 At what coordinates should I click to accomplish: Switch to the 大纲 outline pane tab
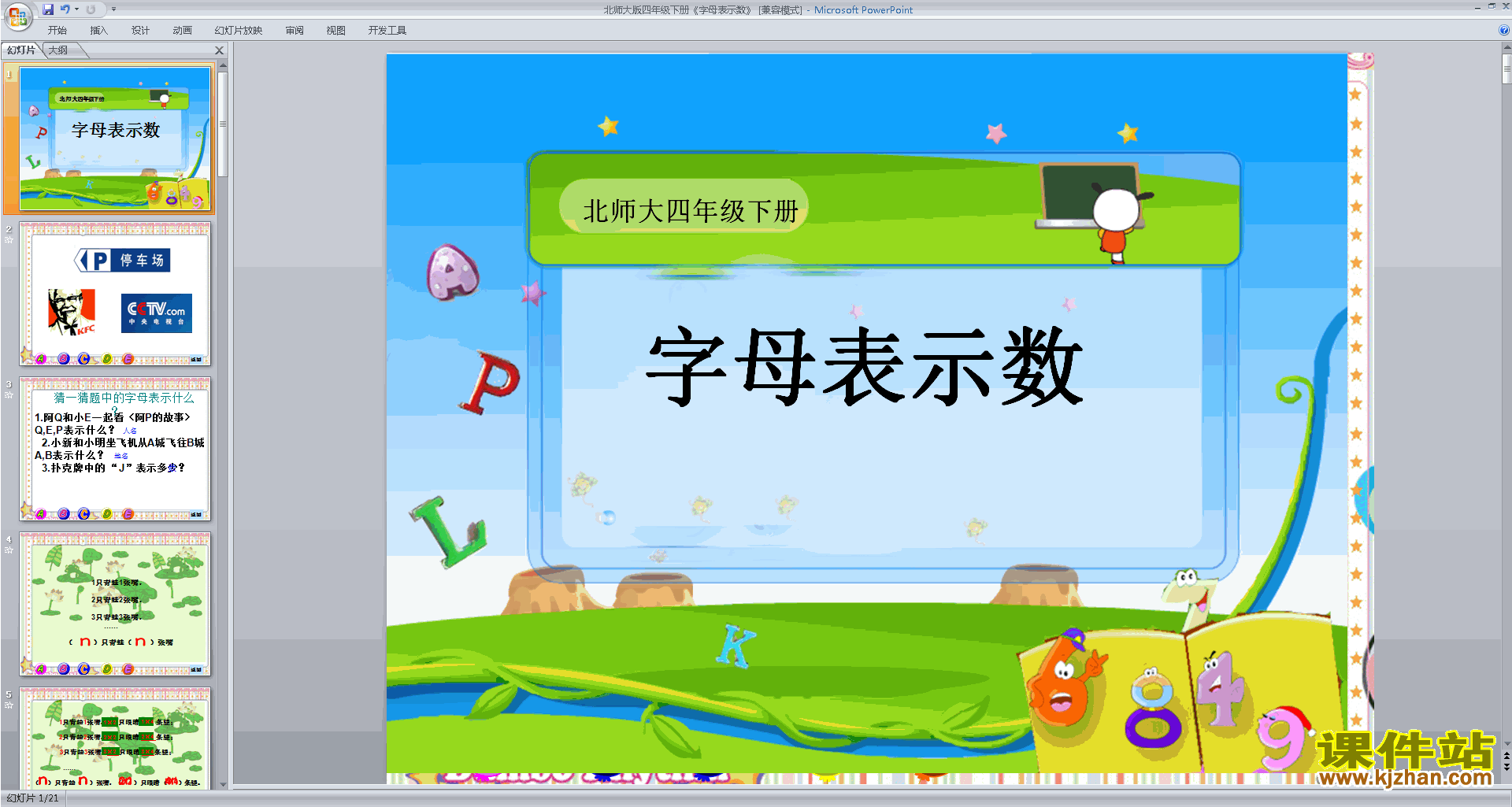coord(58,50)
